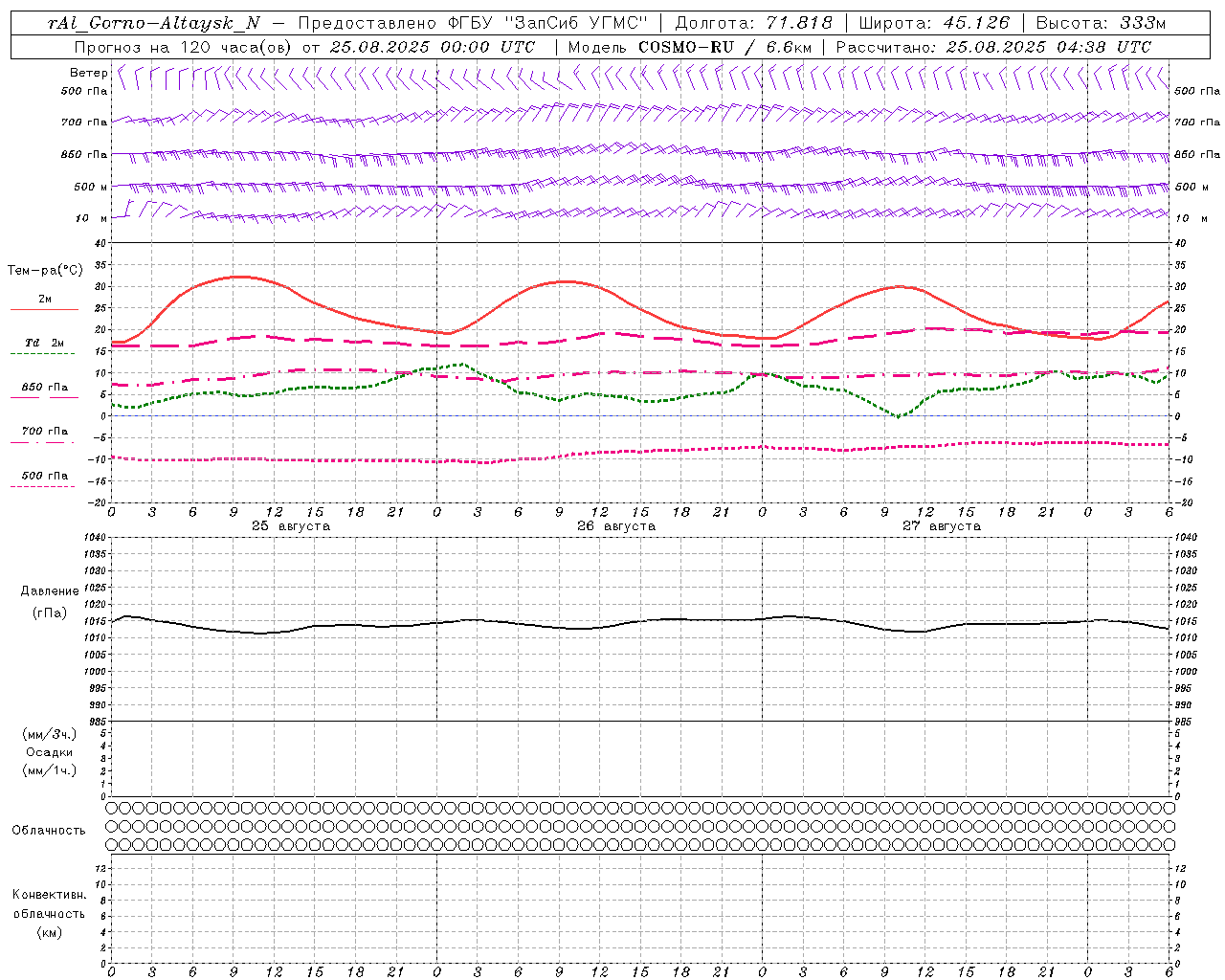Screen dimensions: 1225x980
Task: Click the 27 августа date label
Action: 942,526
